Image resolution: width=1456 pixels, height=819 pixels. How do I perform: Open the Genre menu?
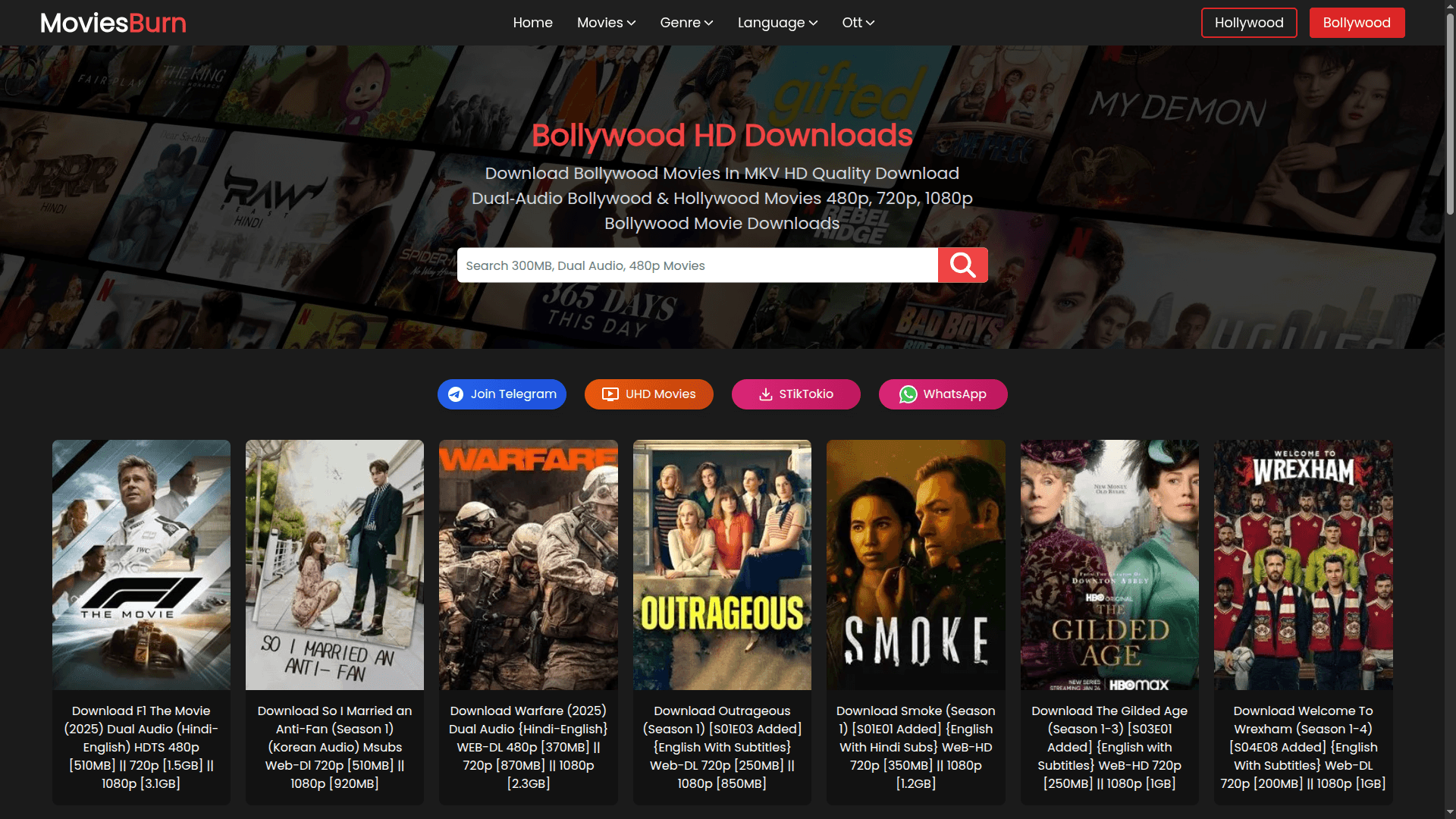[x=687, y=23]
